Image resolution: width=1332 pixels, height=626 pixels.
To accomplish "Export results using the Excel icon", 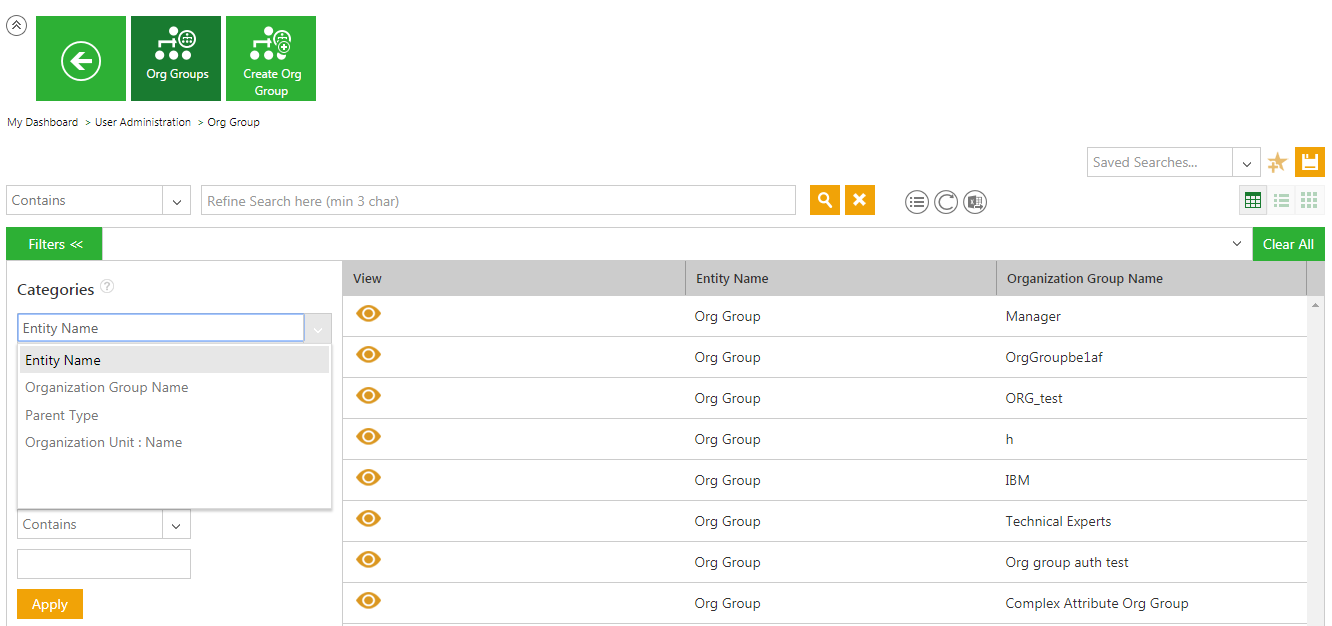I will (x=976, y=202).
